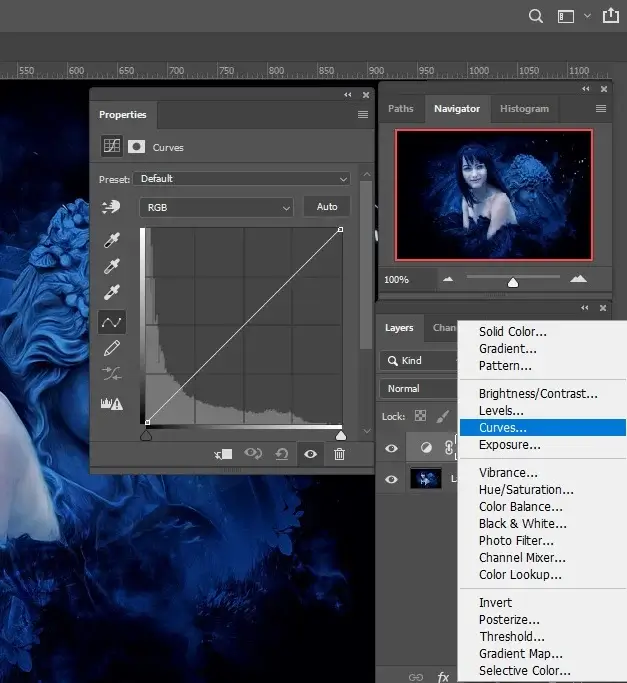This screenshot has height=683, width=627.
Task: Choose Levels... from adjustment menu
Action: pyautogui.click(x=543, y=411)
